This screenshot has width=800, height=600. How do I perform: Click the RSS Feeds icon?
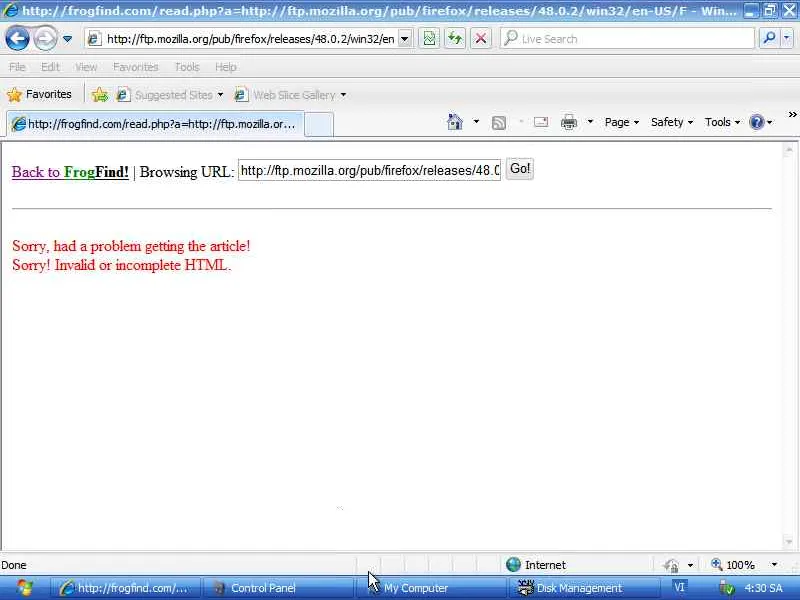click(498, 122)
